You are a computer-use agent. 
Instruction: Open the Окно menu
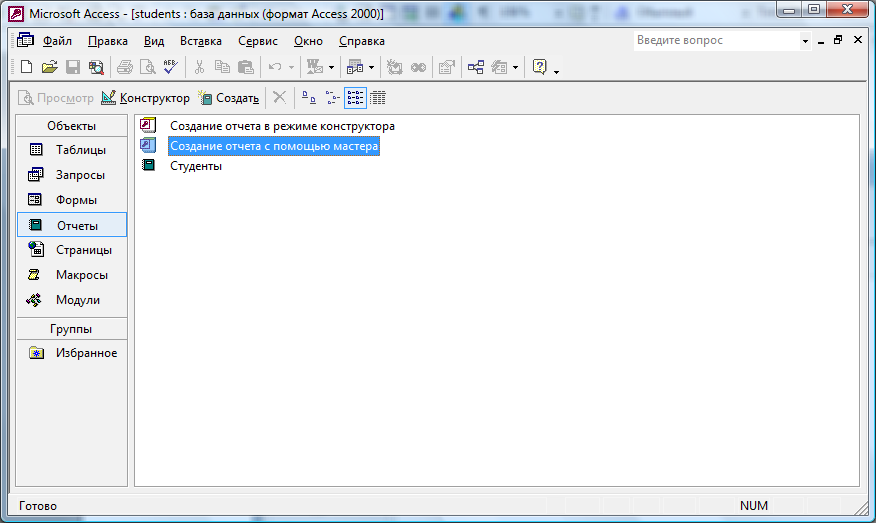point(308,41)
